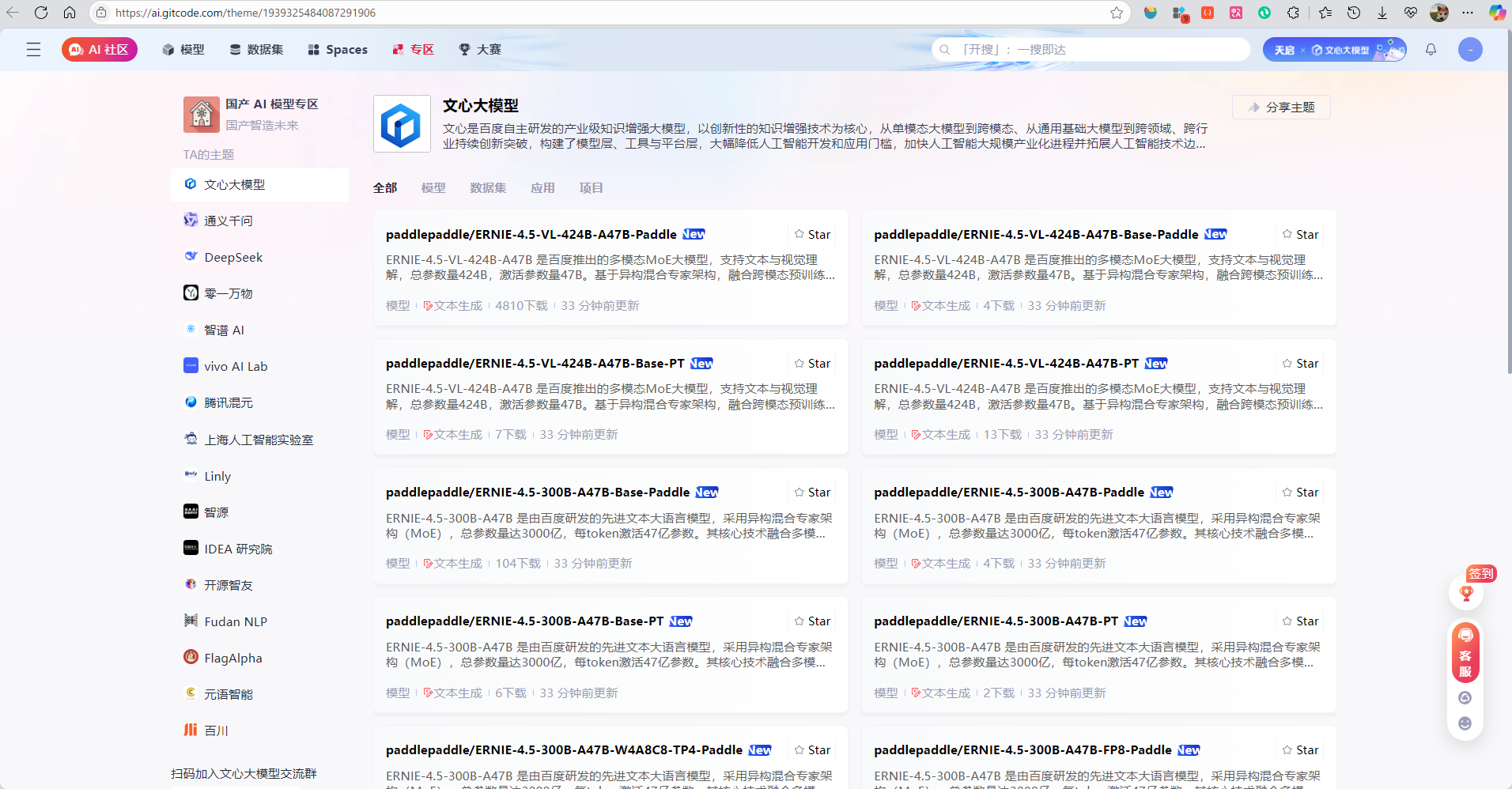Open 数据集 in top navigation
Viewport: 1512px width, 789px height.
pos(256,50)
